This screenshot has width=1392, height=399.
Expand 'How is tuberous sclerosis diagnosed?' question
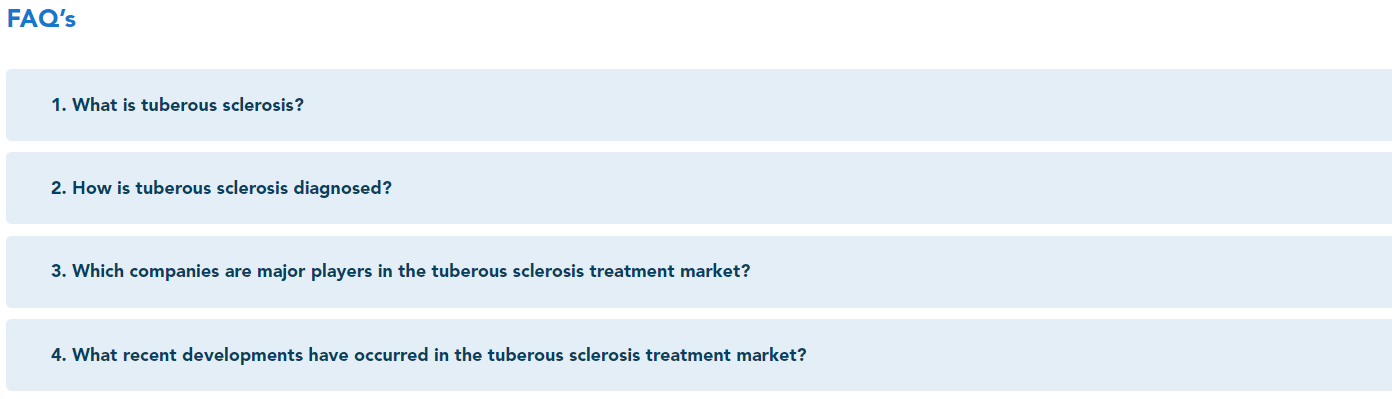point(699,188)
